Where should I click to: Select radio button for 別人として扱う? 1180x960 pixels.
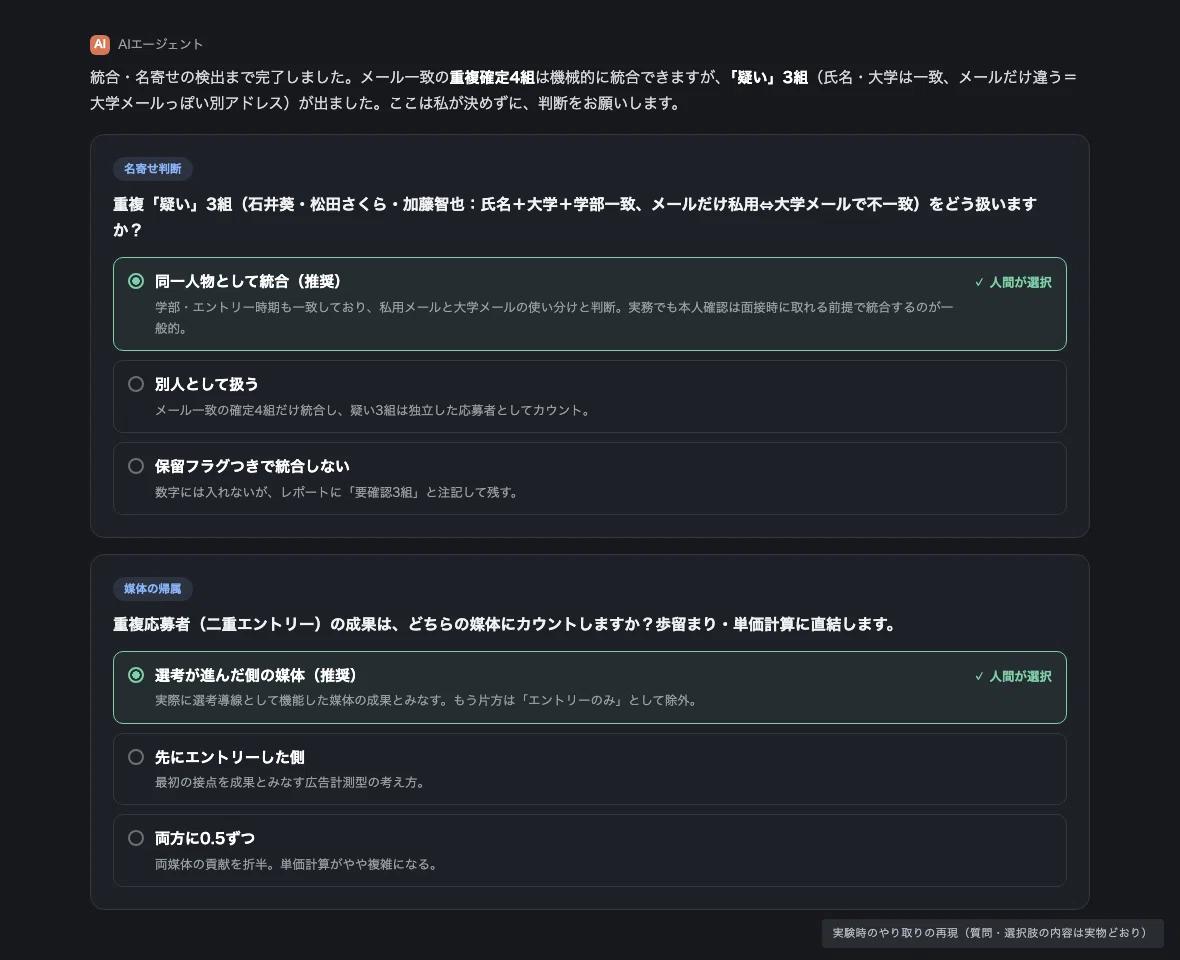(136, 384)
